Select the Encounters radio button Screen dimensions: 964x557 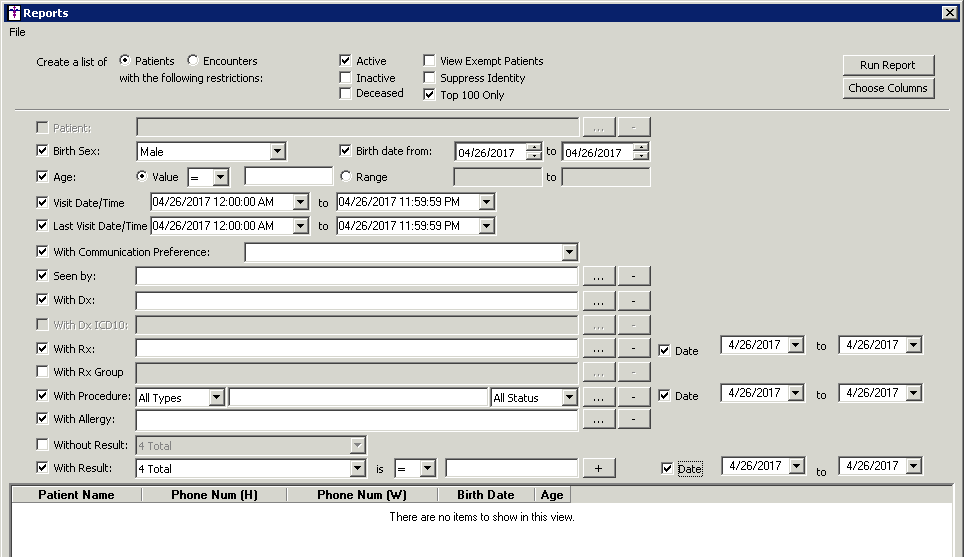[193, 60]
